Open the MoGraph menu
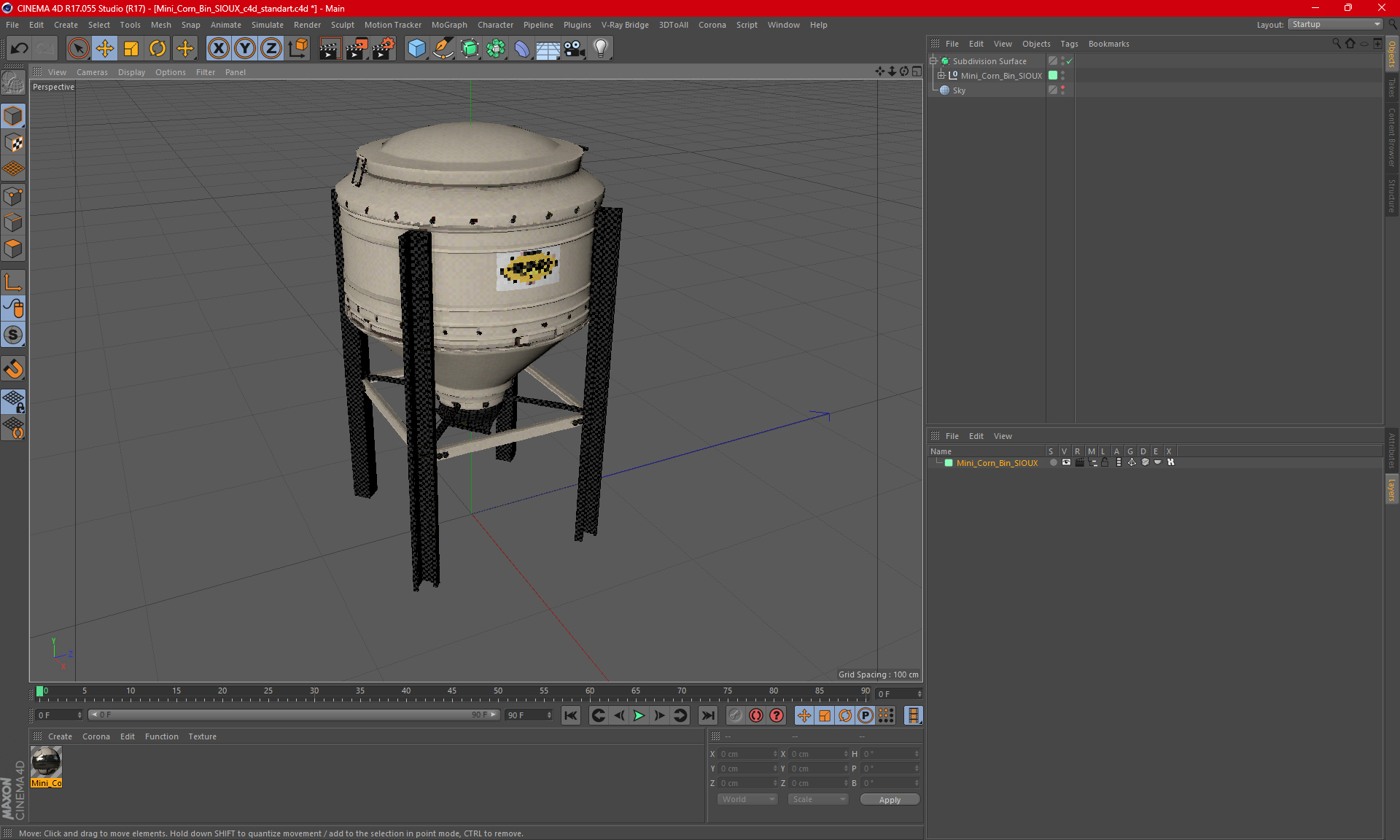Viewport: 1400px width, 840px height. (x=448, y=25)
